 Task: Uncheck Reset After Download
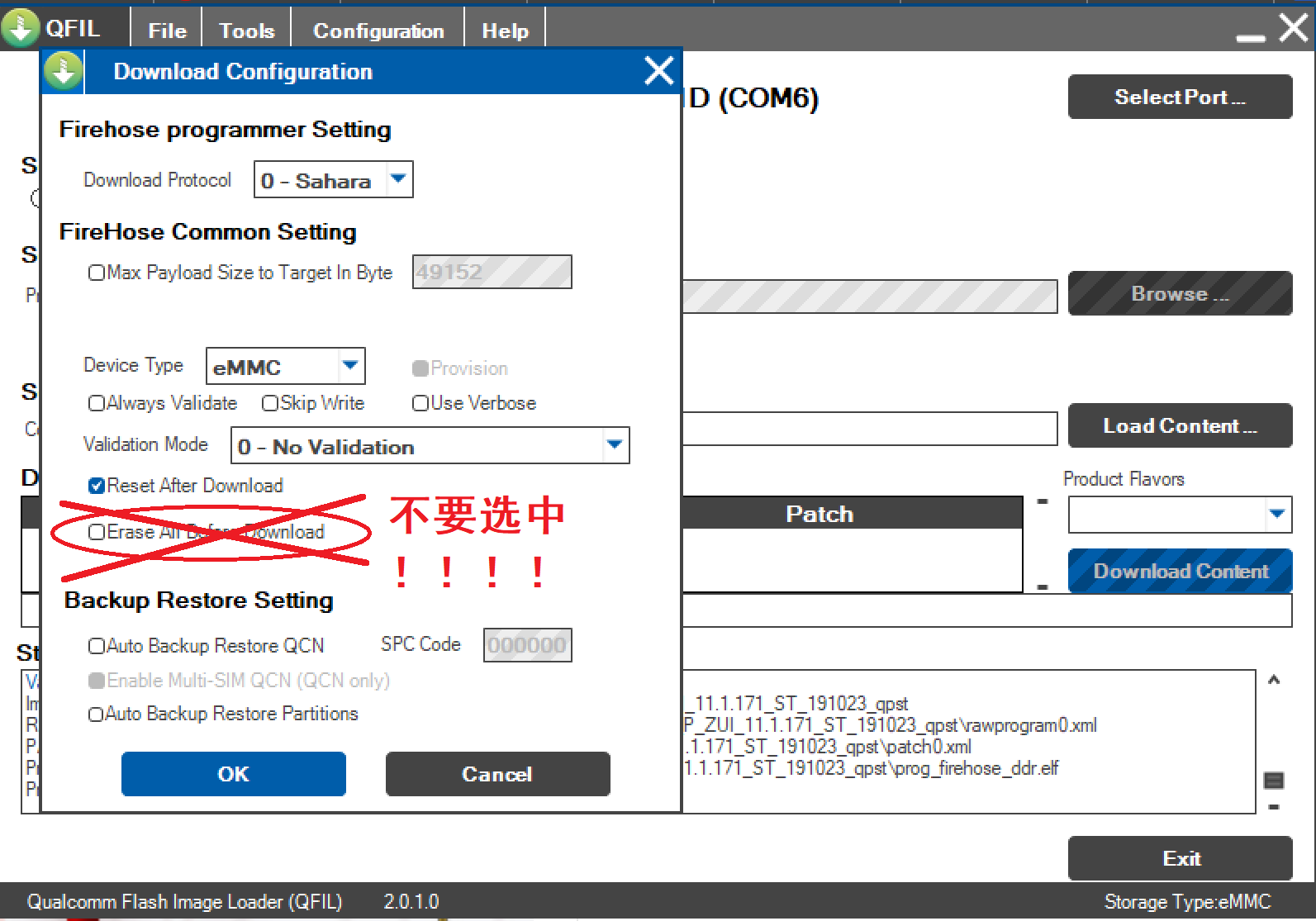pyautogui.click(x=97, y=486)
